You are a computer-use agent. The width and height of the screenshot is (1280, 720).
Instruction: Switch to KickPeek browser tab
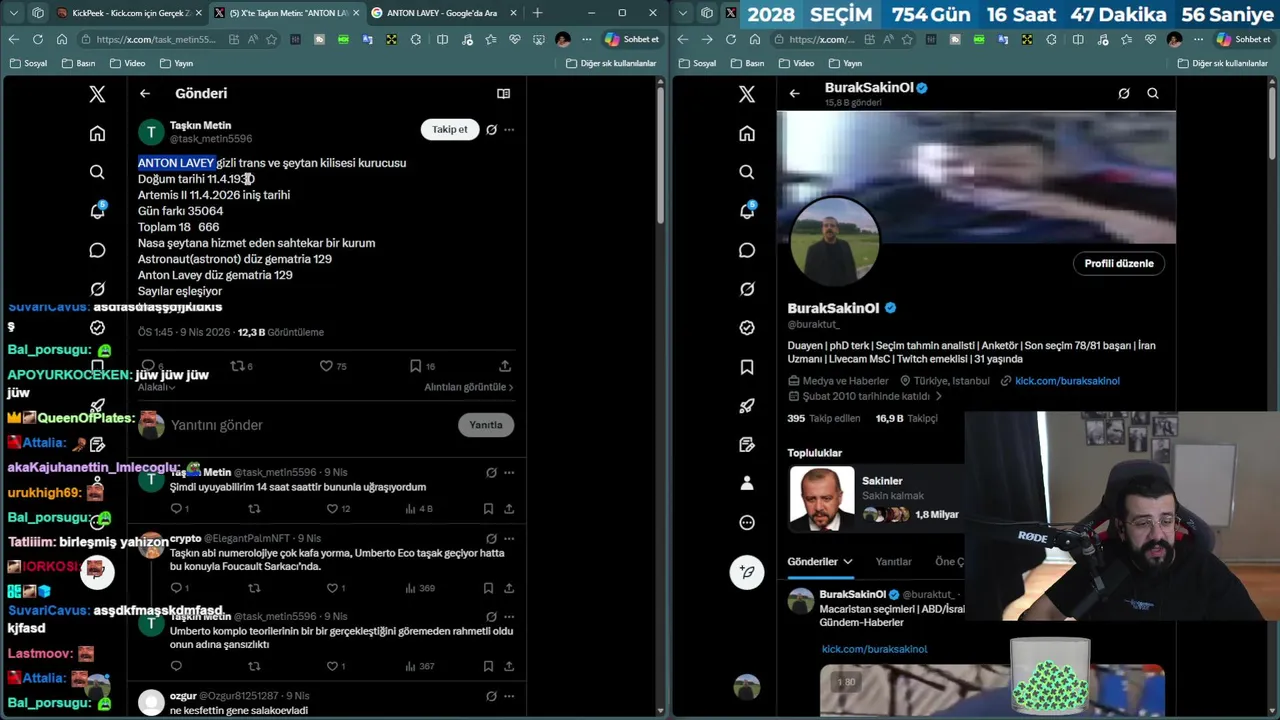point(130,13)
